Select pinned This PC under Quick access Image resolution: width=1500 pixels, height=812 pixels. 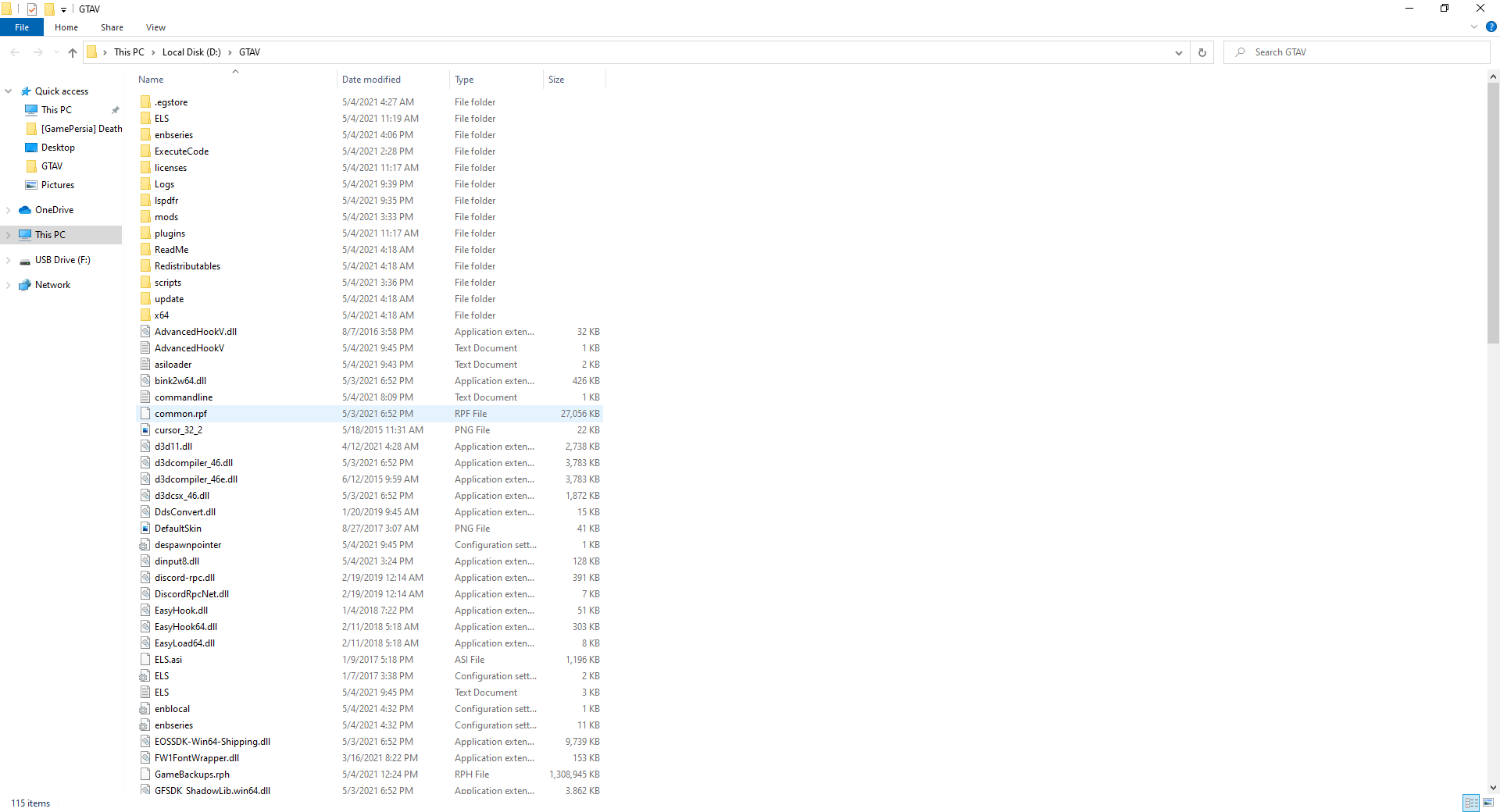[x=56, y=110]
